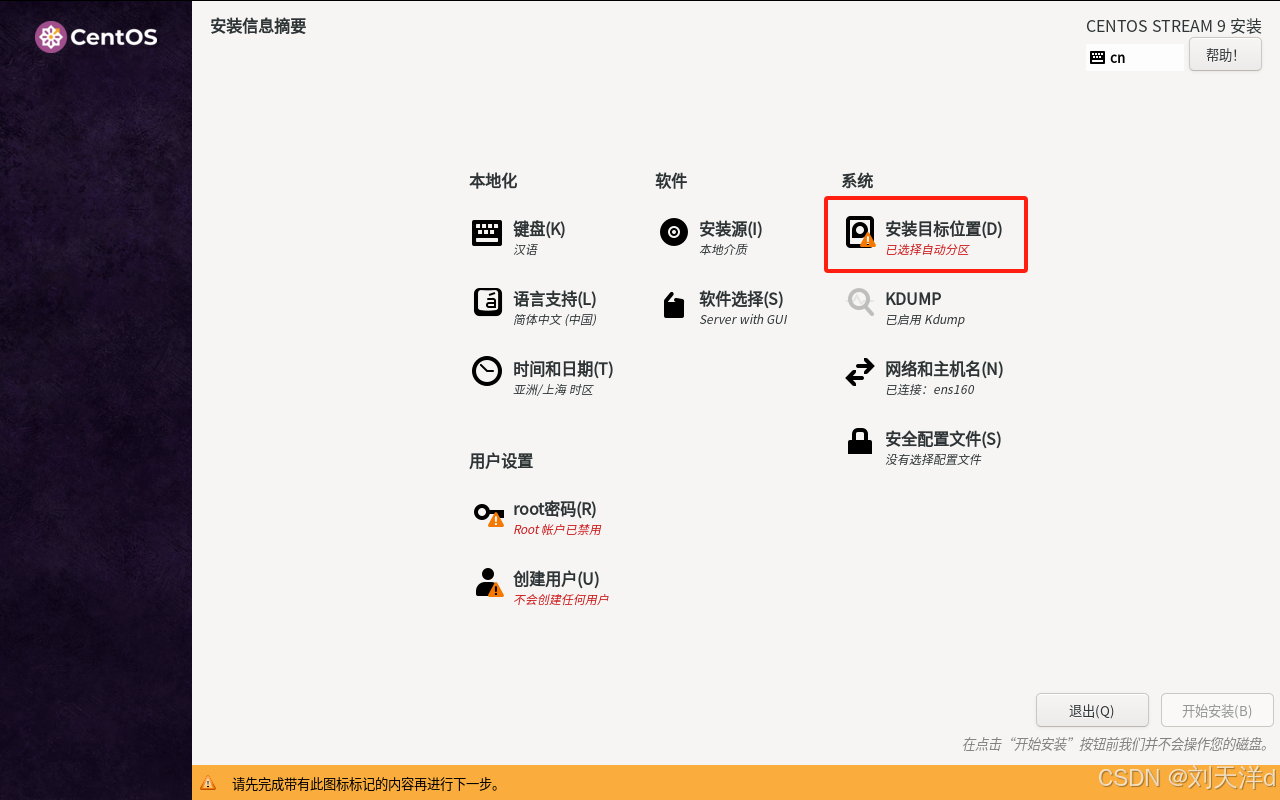Open 键盘(K) keyboard settings
This screenshot has width=1280, height=800.
539,229
